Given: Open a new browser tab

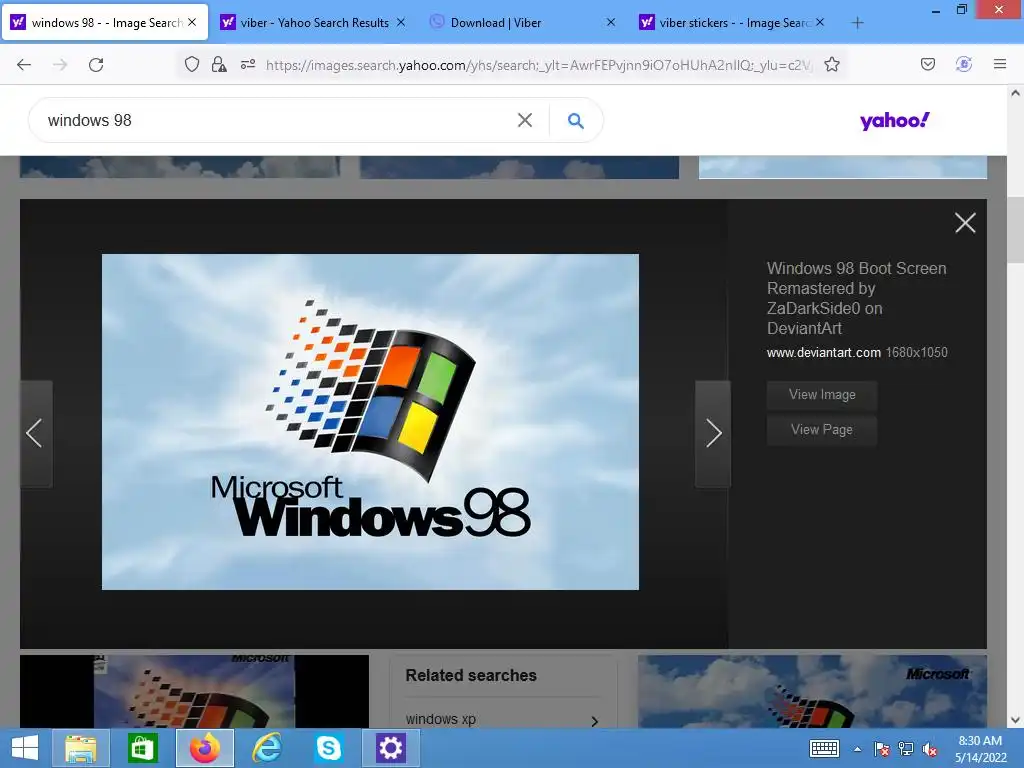Looking at the screenshot, I should coord(857,23).
